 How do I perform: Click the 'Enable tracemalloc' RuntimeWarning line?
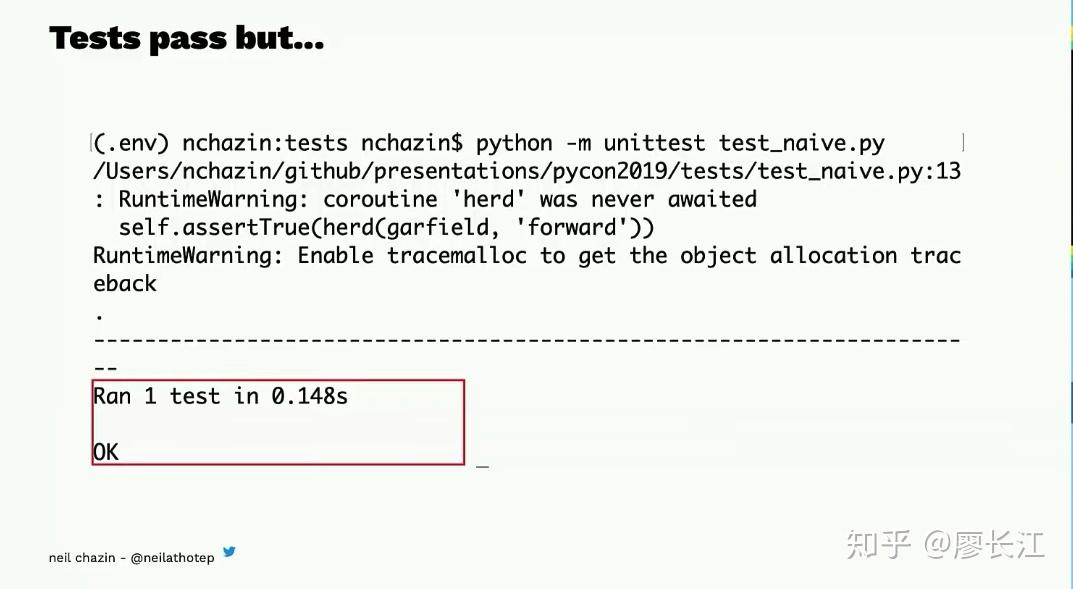(x=527, y=255)
